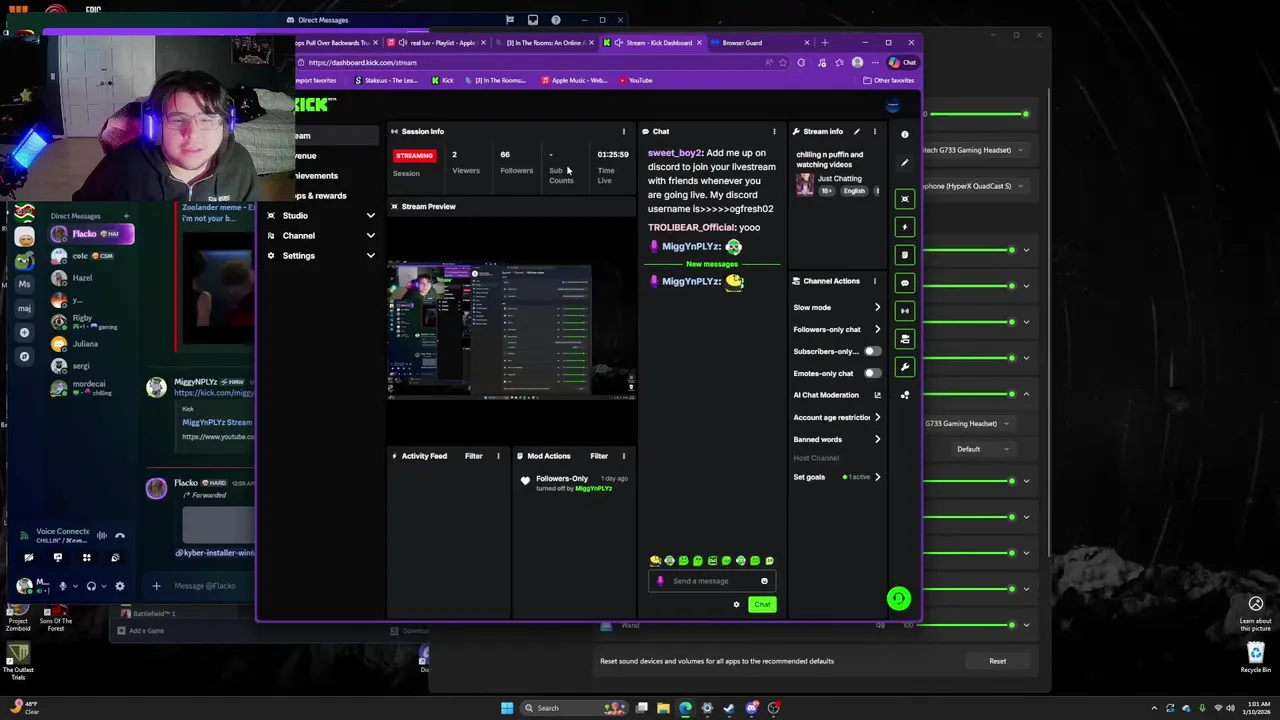This screenshot has height=720, width=1280.
Task: Toggle Emotes-only chat switch
Action: click(873, 373)
